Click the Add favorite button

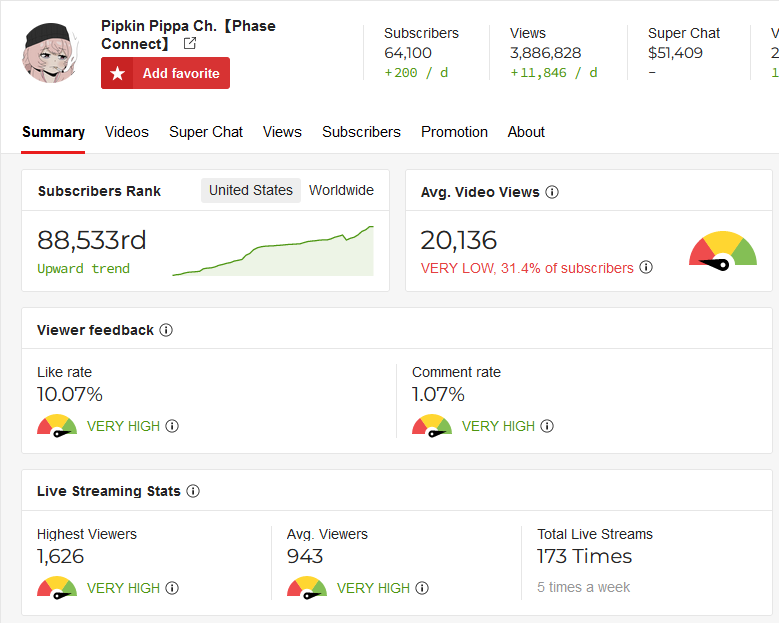coord(165,73)
